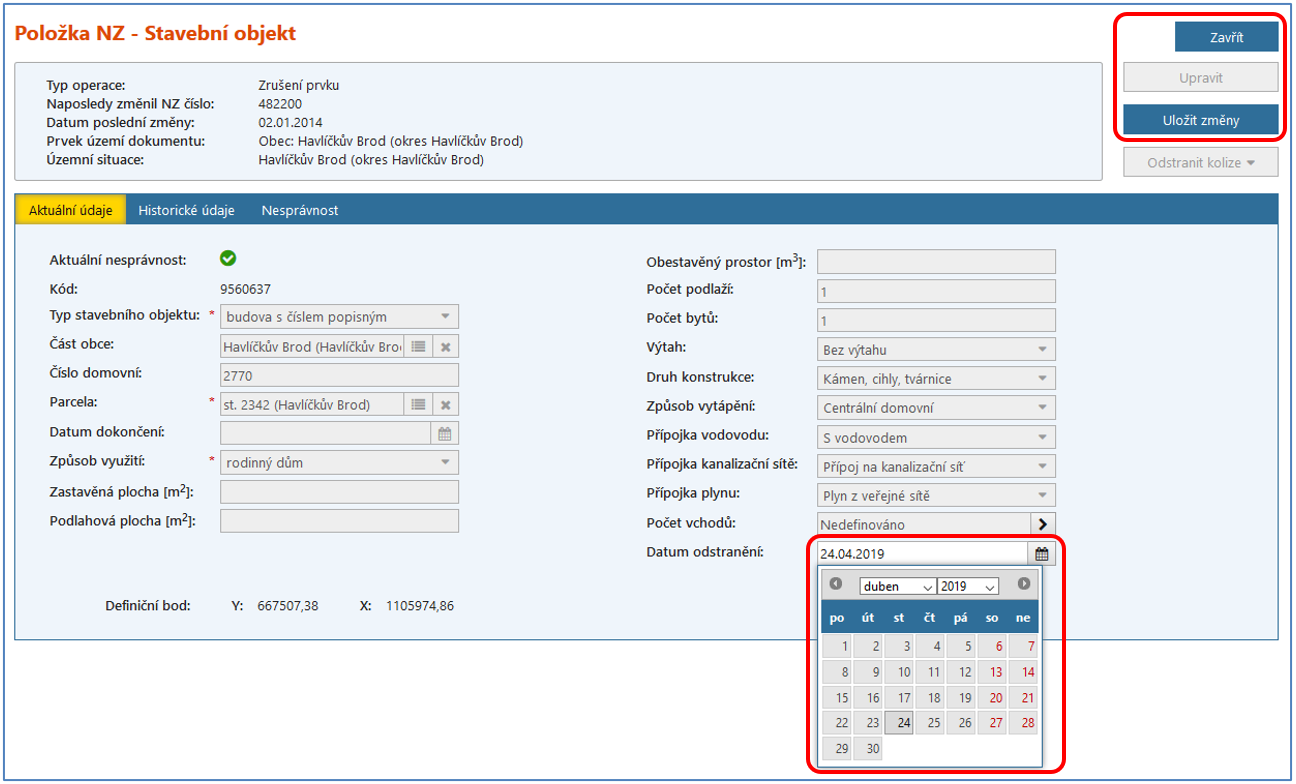Expand Typ stavebního objektu dropdown
The height and width of the screenshot is (784, 1296).
point(445,317)
